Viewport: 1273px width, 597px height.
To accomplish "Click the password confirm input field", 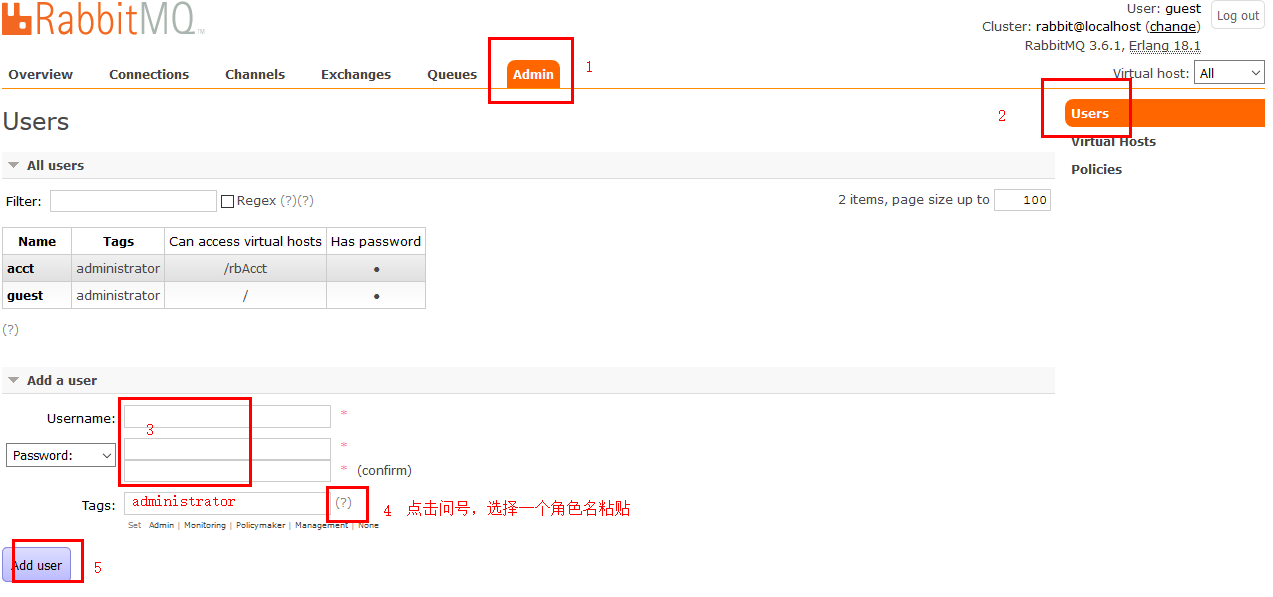I will tap(227, 470).
